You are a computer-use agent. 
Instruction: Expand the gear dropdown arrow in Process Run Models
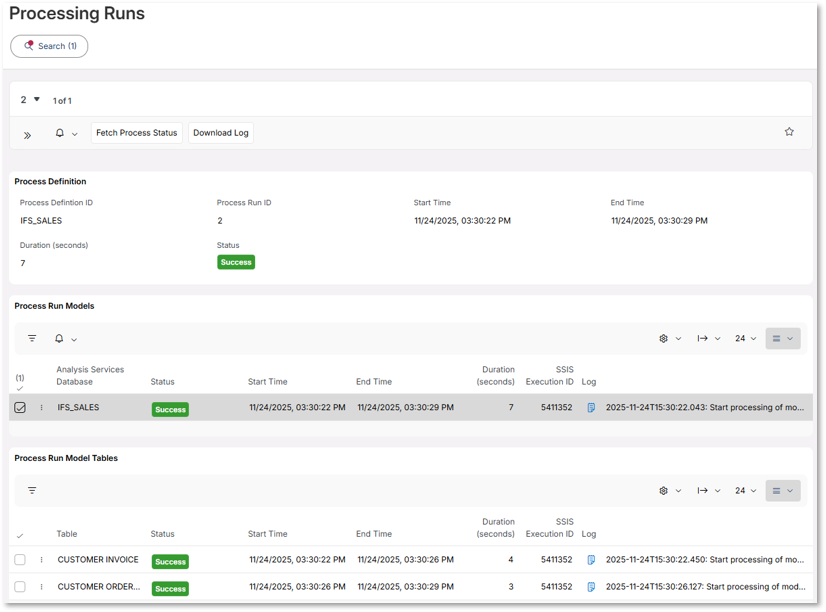(678, 339)
